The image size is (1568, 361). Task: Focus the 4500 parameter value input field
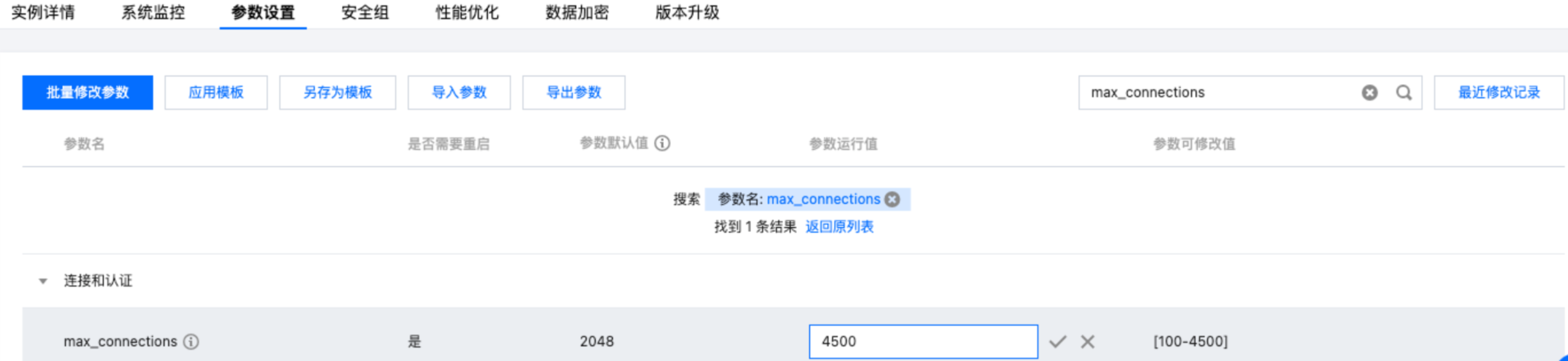point(923,342)
